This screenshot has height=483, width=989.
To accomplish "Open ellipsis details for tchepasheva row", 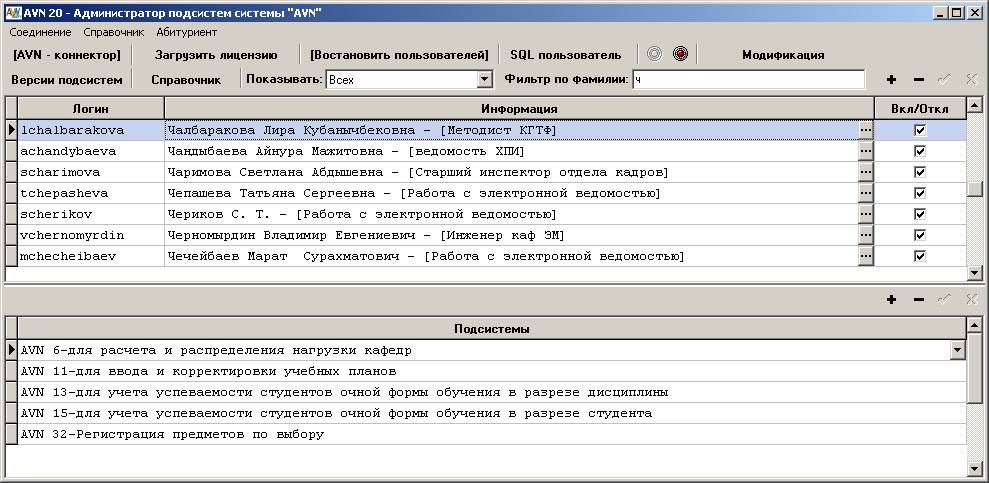I will [x=866, y=193].
